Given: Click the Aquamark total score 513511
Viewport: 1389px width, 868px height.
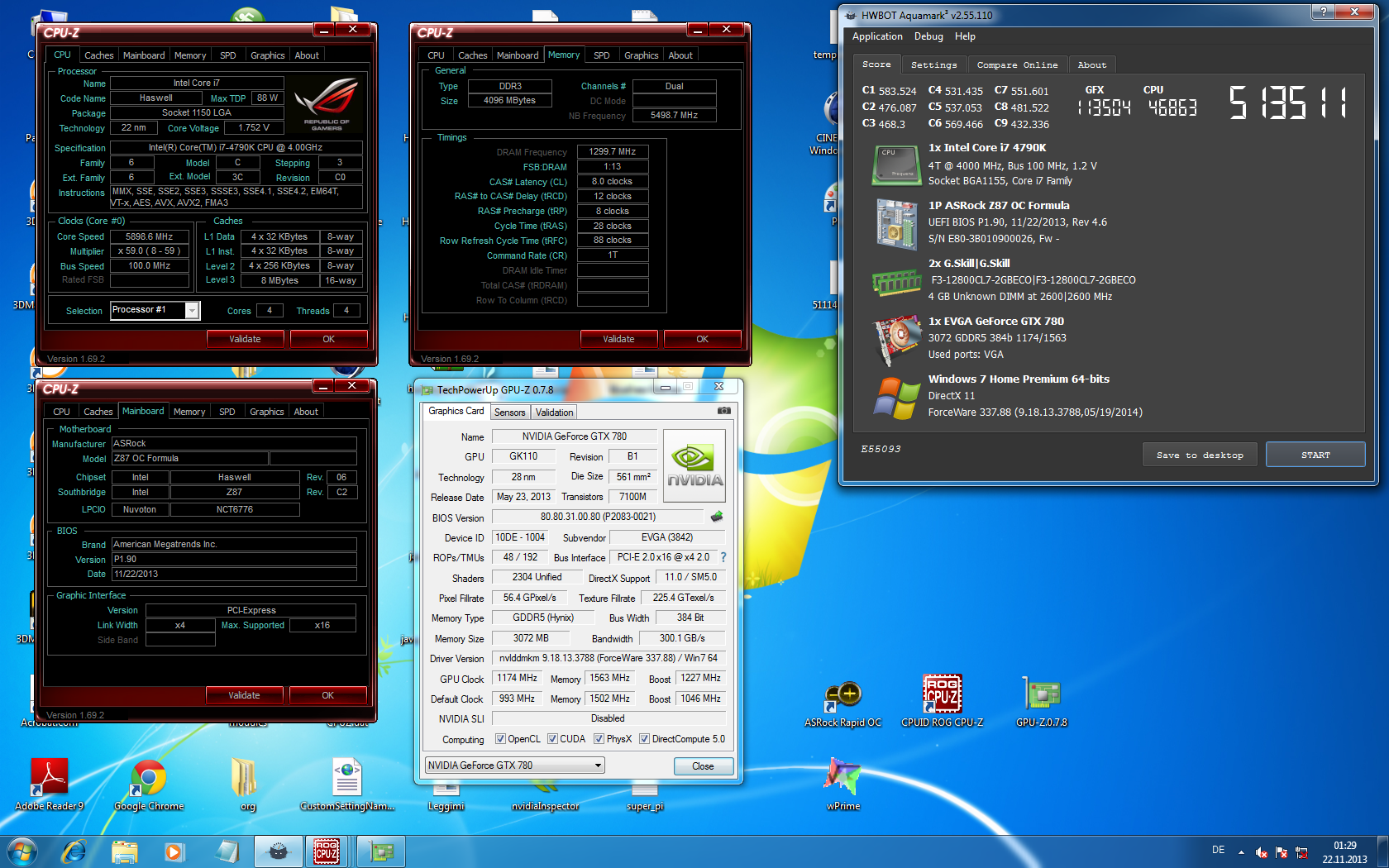Looking at the screenshot, I should tap(1287, 104).
